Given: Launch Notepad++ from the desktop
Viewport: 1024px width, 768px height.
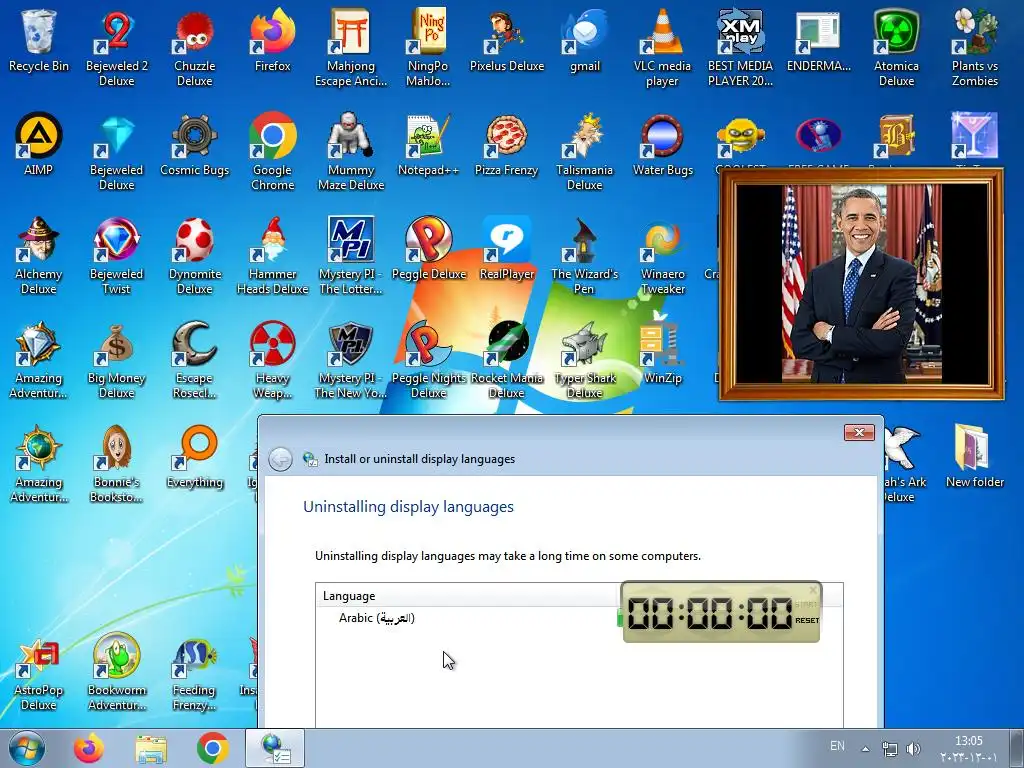Looking at the screenshot, I should [428, 144].
